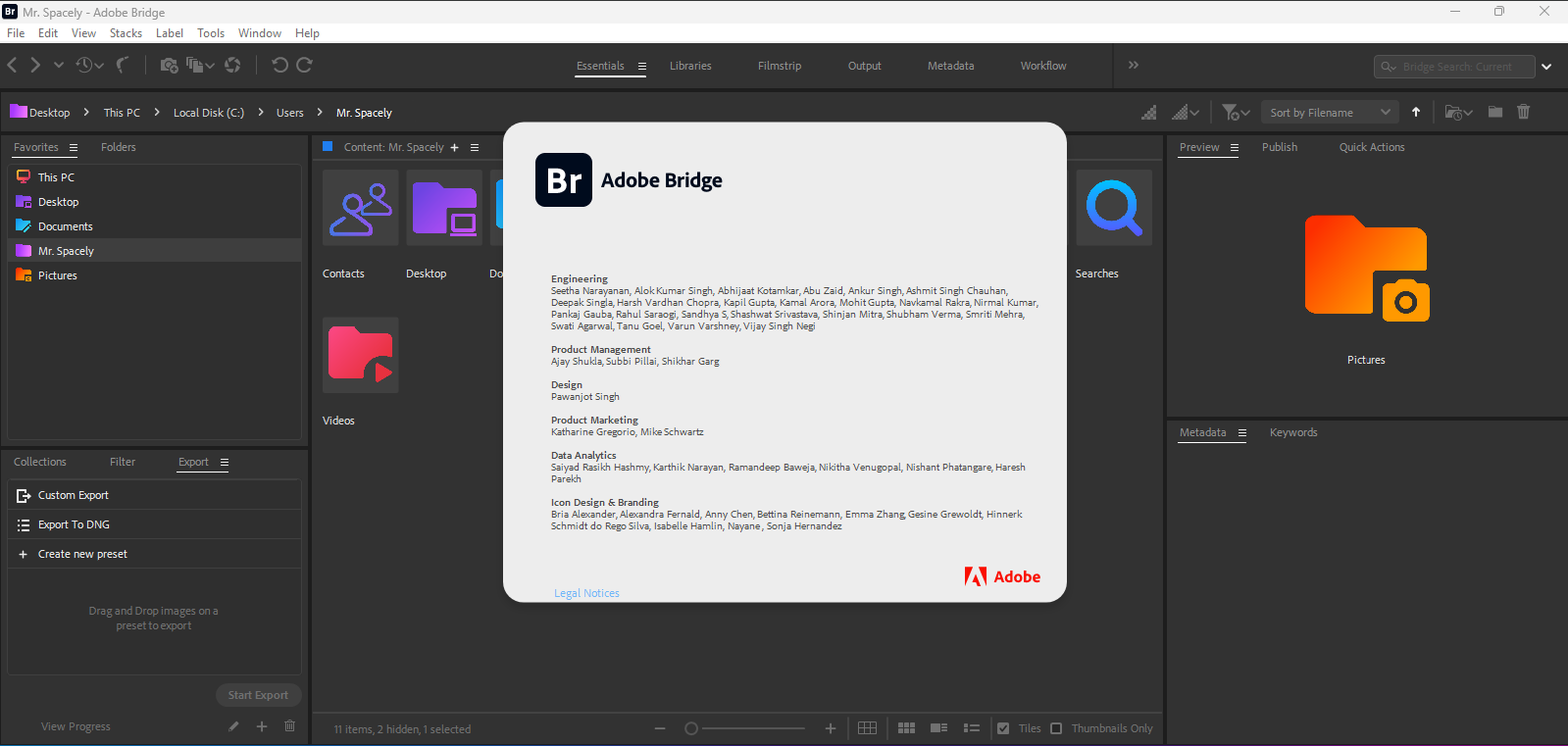The image size is (1568, 746).
Task: Select the Custom Export preset
Action: (x=154, y=495)
